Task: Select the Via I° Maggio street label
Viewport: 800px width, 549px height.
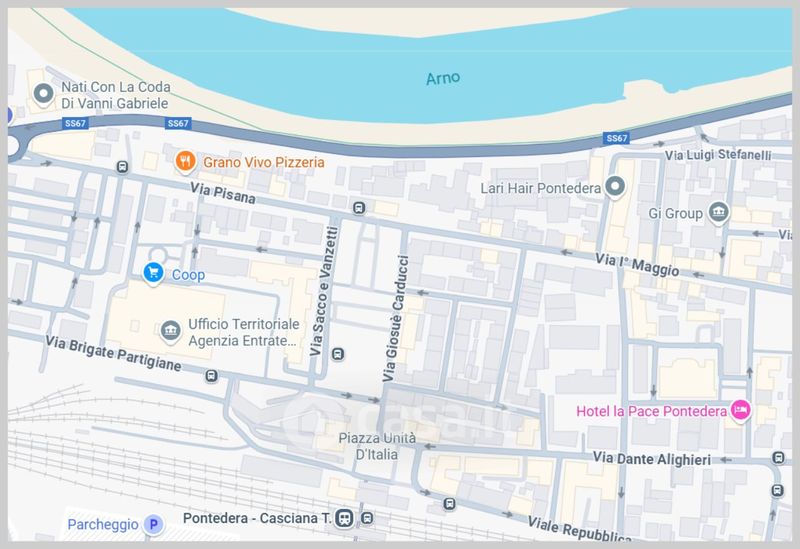Action: [637, 264]
